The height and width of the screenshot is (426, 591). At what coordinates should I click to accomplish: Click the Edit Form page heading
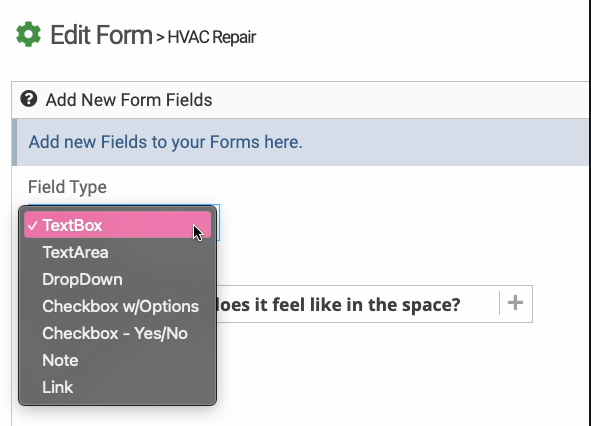(101, 35)
